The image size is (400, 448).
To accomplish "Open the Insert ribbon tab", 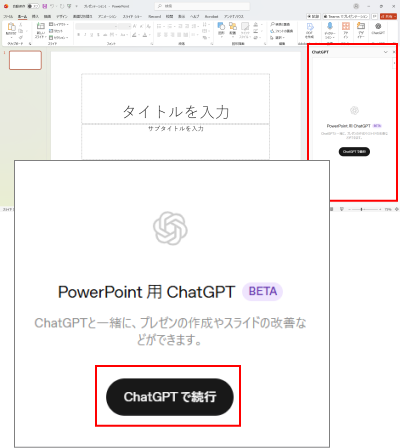I will pyautogui.click(x=35, y=16).
